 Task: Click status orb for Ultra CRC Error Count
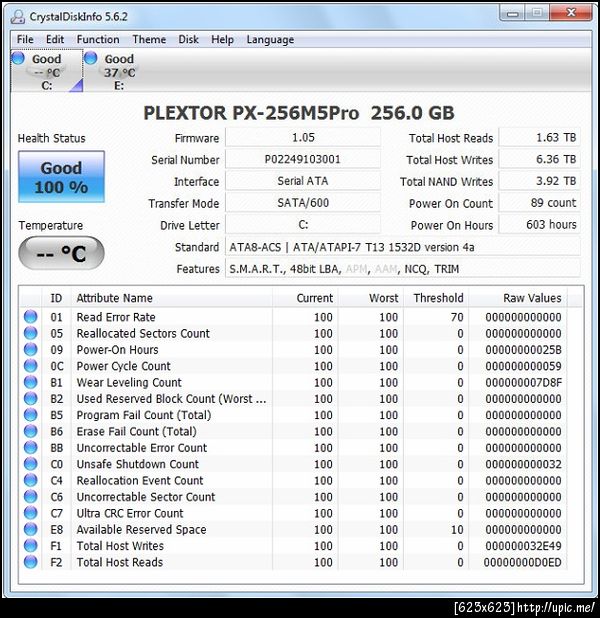click(x=30, y=513)
